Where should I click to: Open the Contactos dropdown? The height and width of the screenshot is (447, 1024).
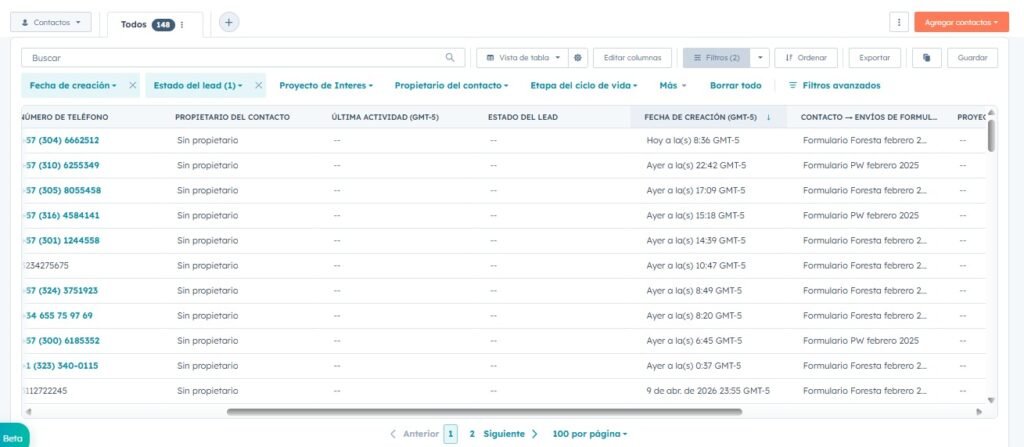[x=51, y=22]
